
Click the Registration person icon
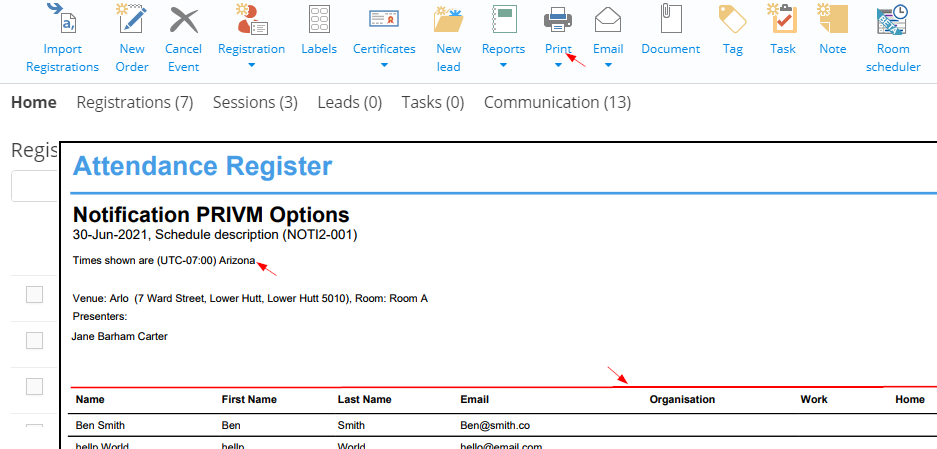251,19
